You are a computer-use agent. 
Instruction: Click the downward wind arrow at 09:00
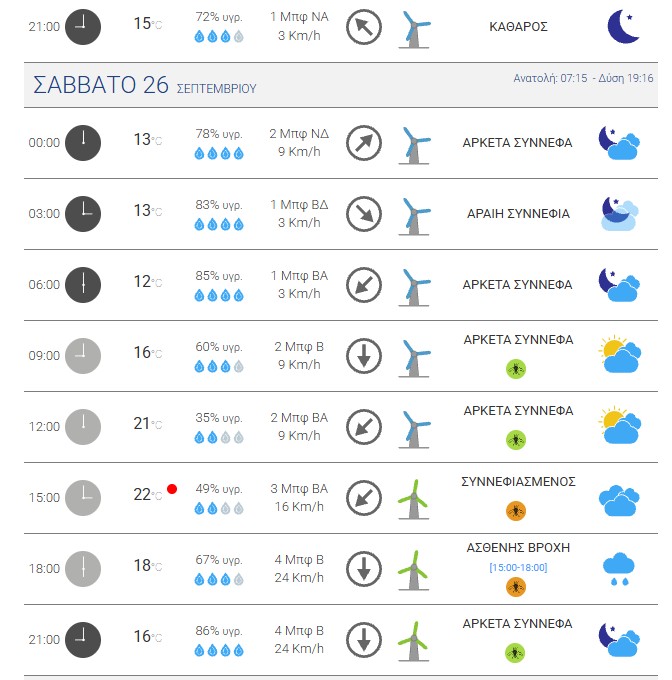click(364, 356)
